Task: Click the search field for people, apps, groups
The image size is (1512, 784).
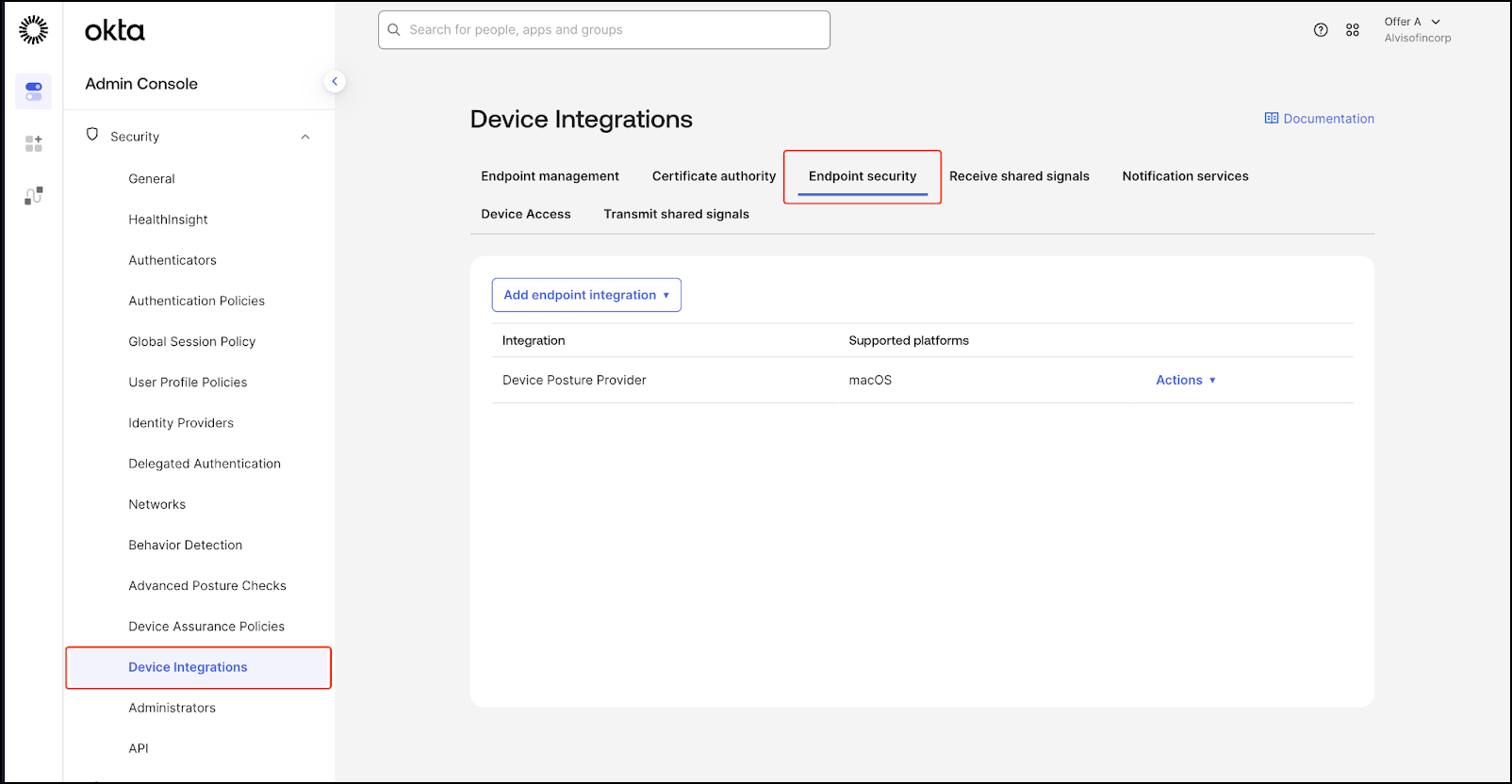Action: tap(604, 30)
